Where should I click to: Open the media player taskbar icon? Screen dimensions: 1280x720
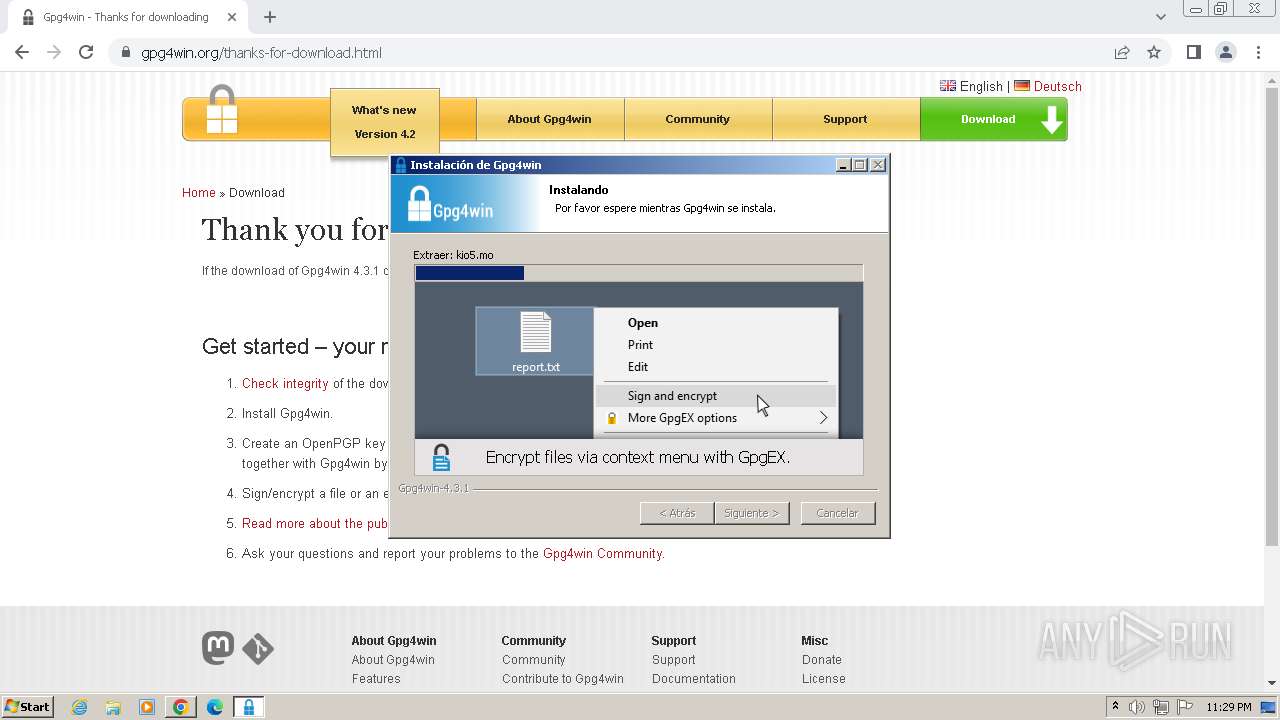[147, 707]
